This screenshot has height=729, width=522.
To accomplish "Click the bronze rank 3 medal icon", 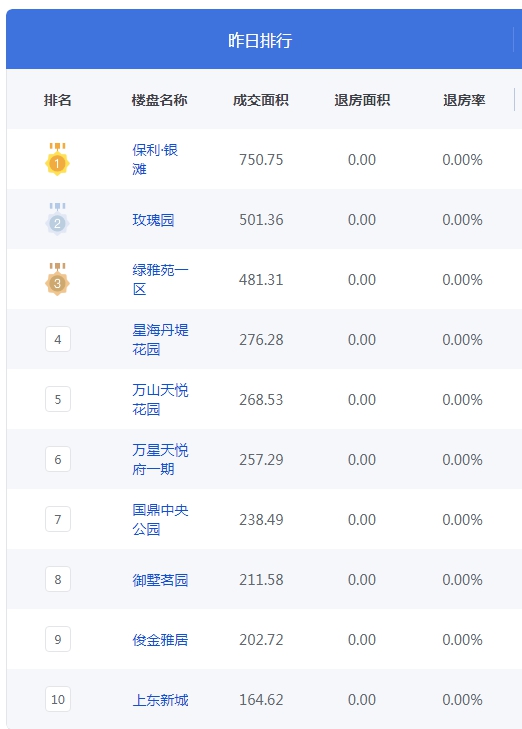I will 57,279.
